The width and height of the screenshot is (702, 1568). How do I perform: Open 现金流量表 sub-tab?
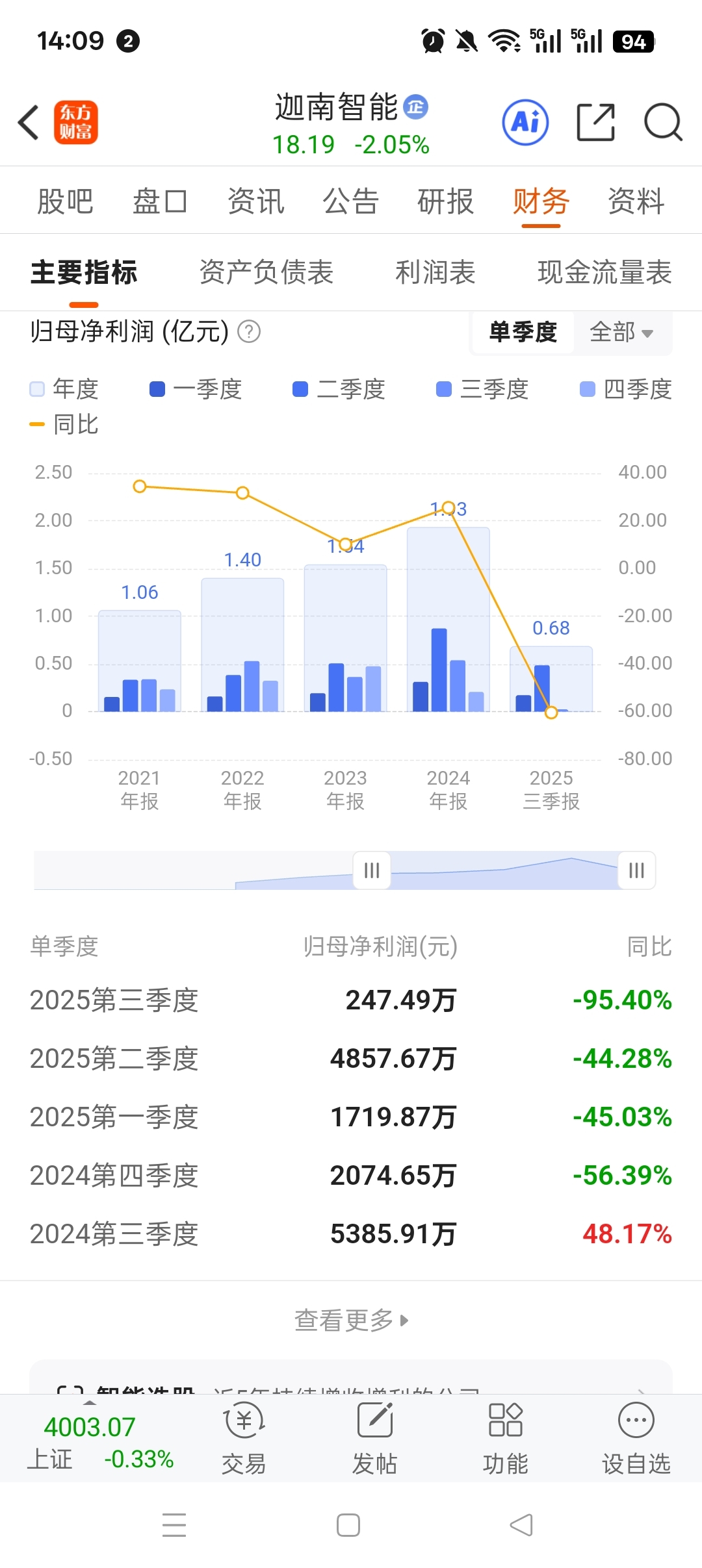click(604, 272)
